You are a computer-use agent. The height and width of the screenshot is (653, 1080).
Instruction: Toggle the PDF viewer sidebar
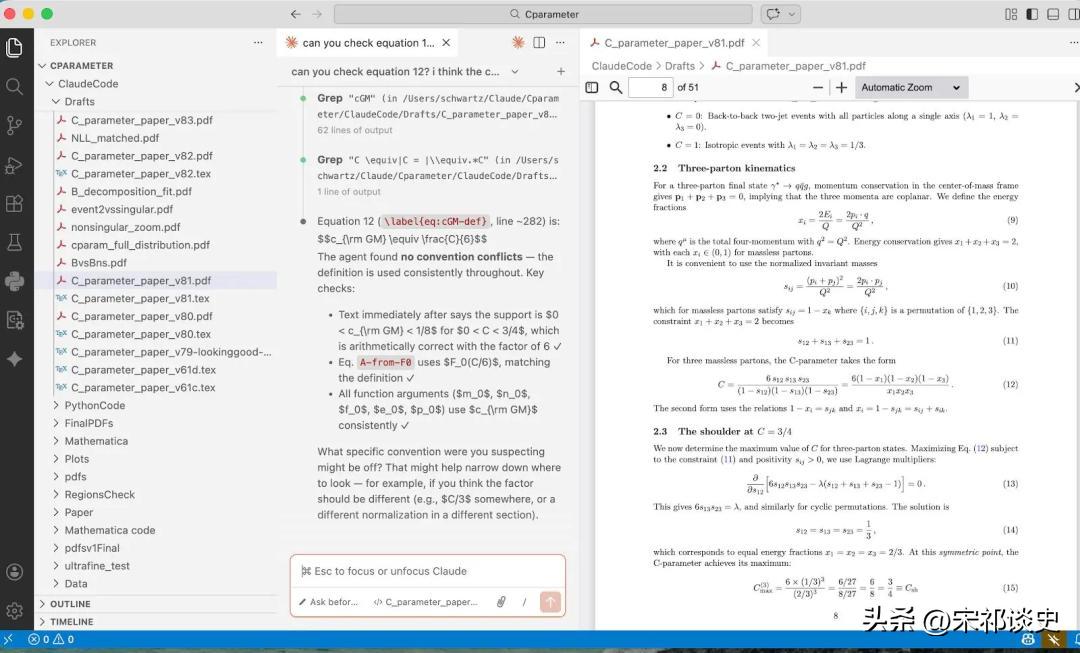pos(592,87)
